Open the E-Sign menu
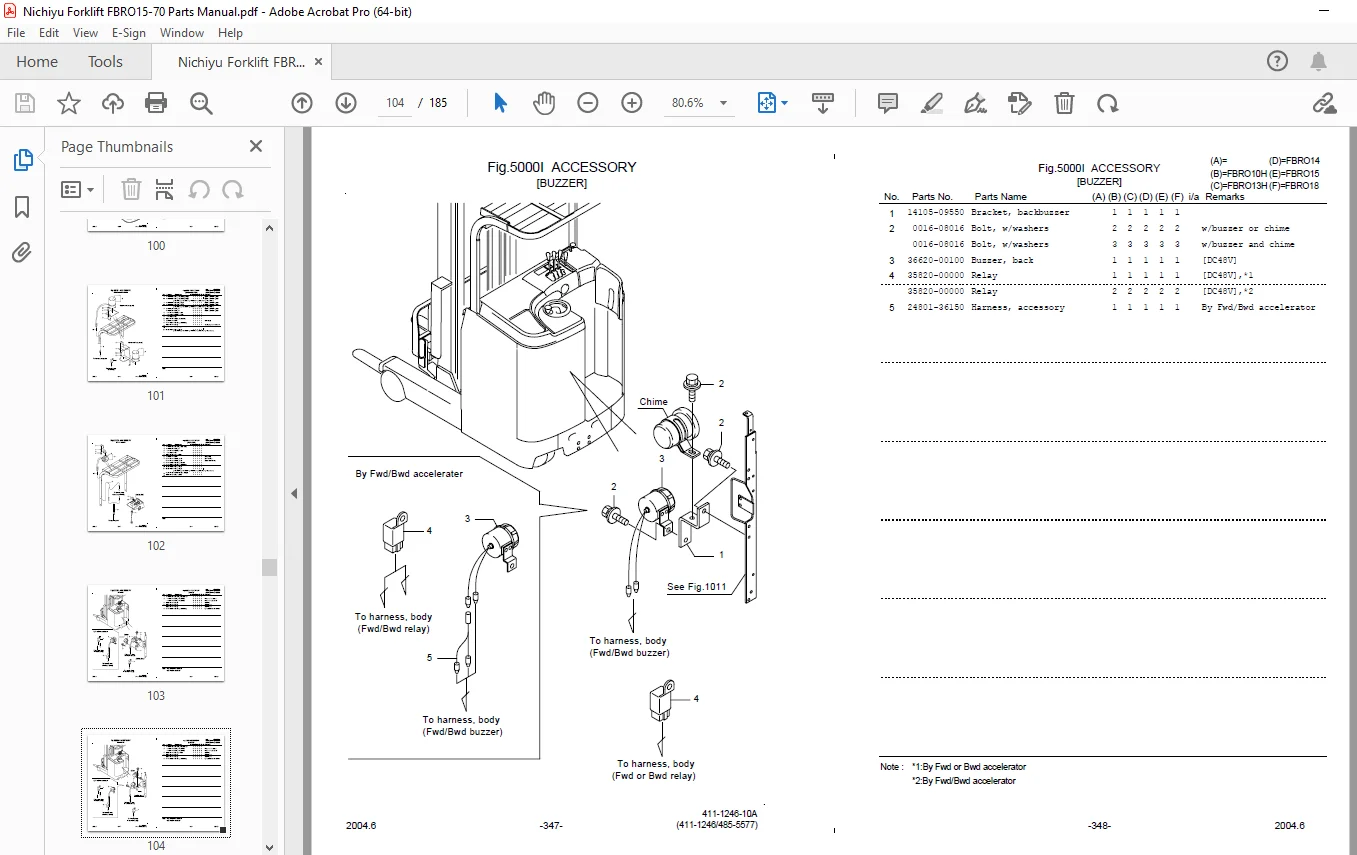 [129, 33]
